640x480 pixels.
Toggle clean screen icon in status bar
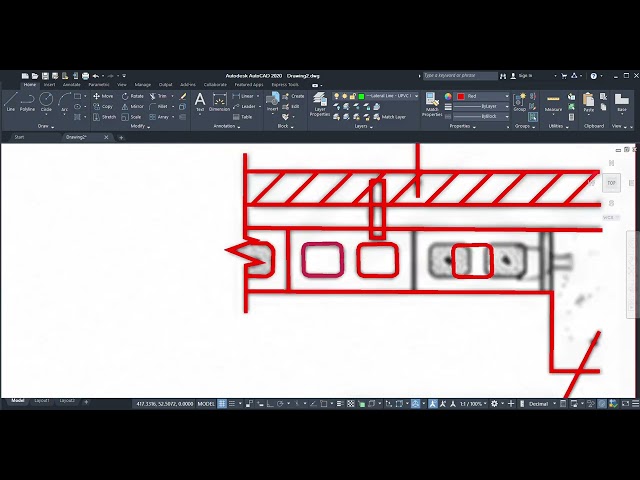coord(625,404)
